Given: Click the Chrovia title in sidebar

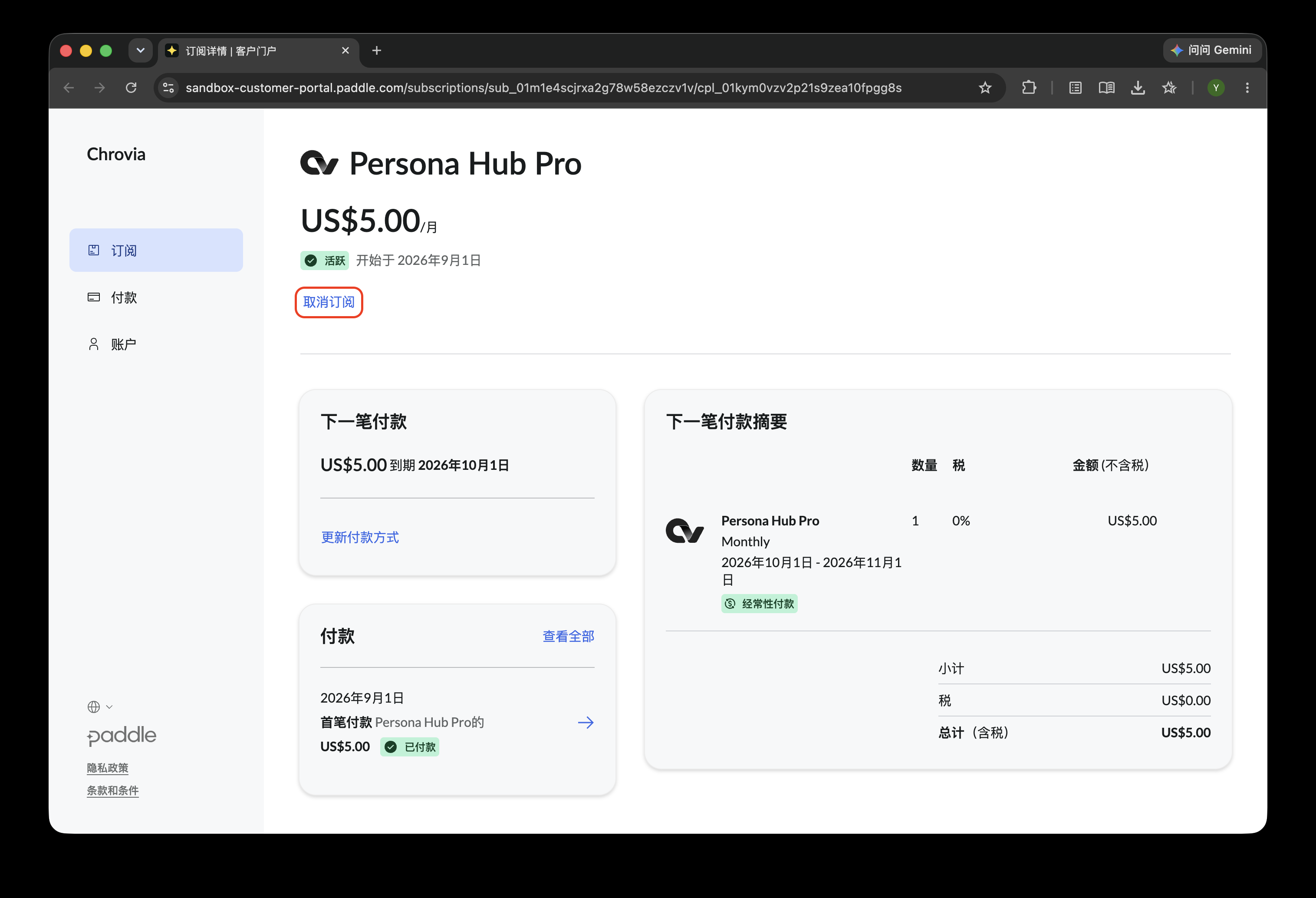Looking at the screenshot, I should pyautogui.click(x=116, y=154).
